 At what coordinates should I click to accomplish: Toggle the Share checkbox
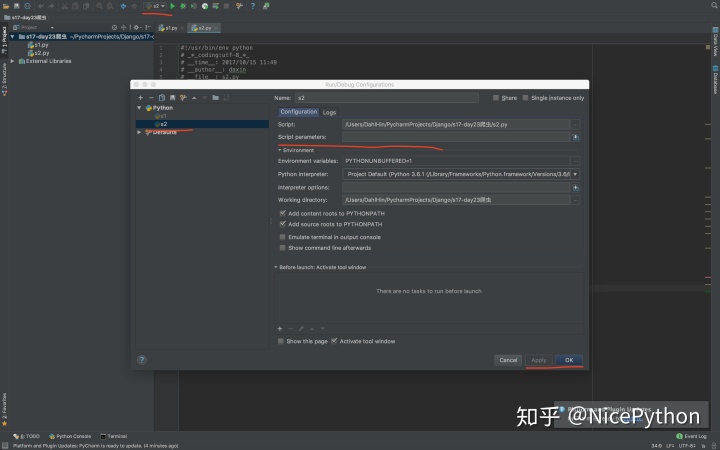click(x=495, y=98)
